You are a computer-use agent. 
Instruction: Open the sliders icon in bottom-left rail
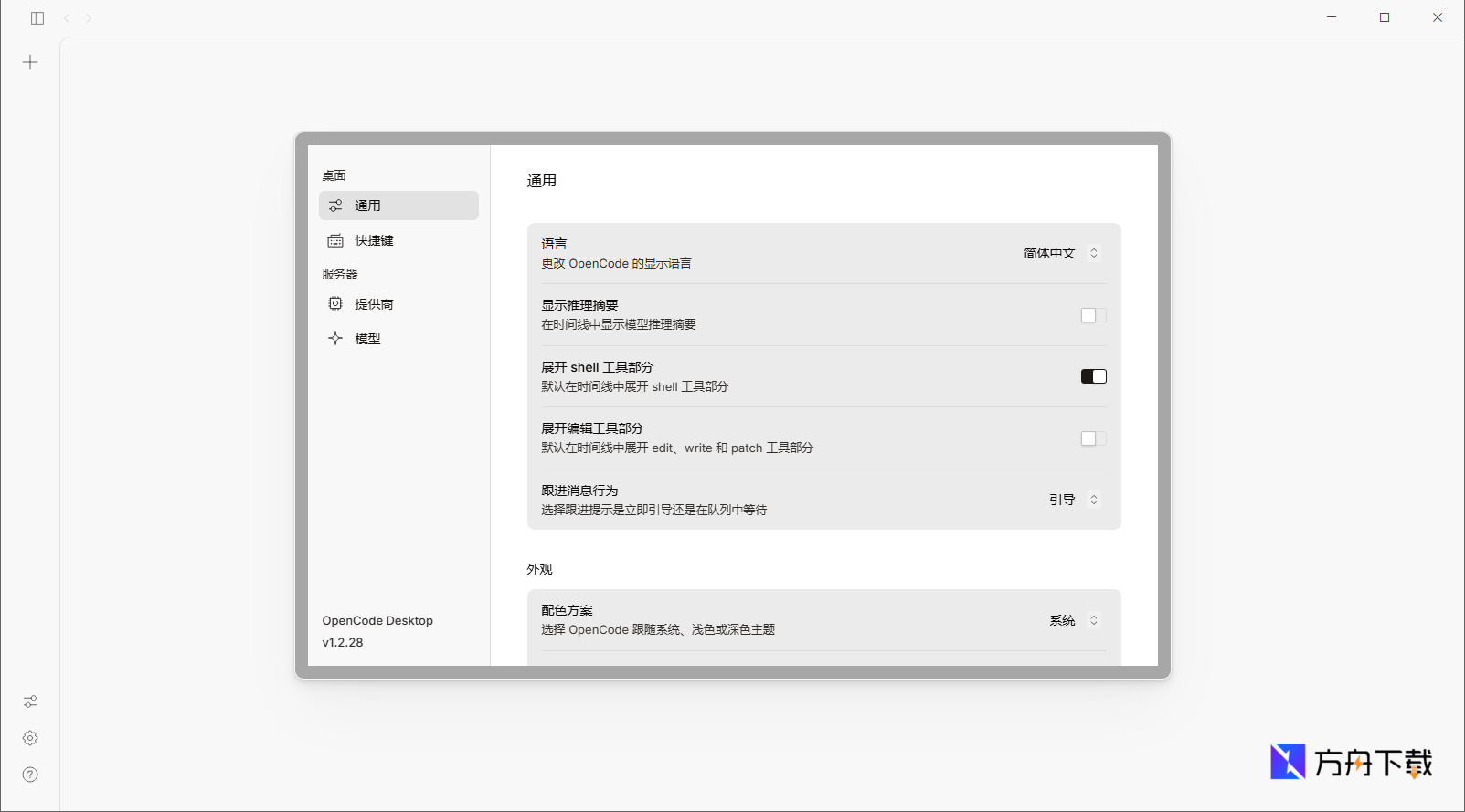pyautogui.click(x=30, y=701)
